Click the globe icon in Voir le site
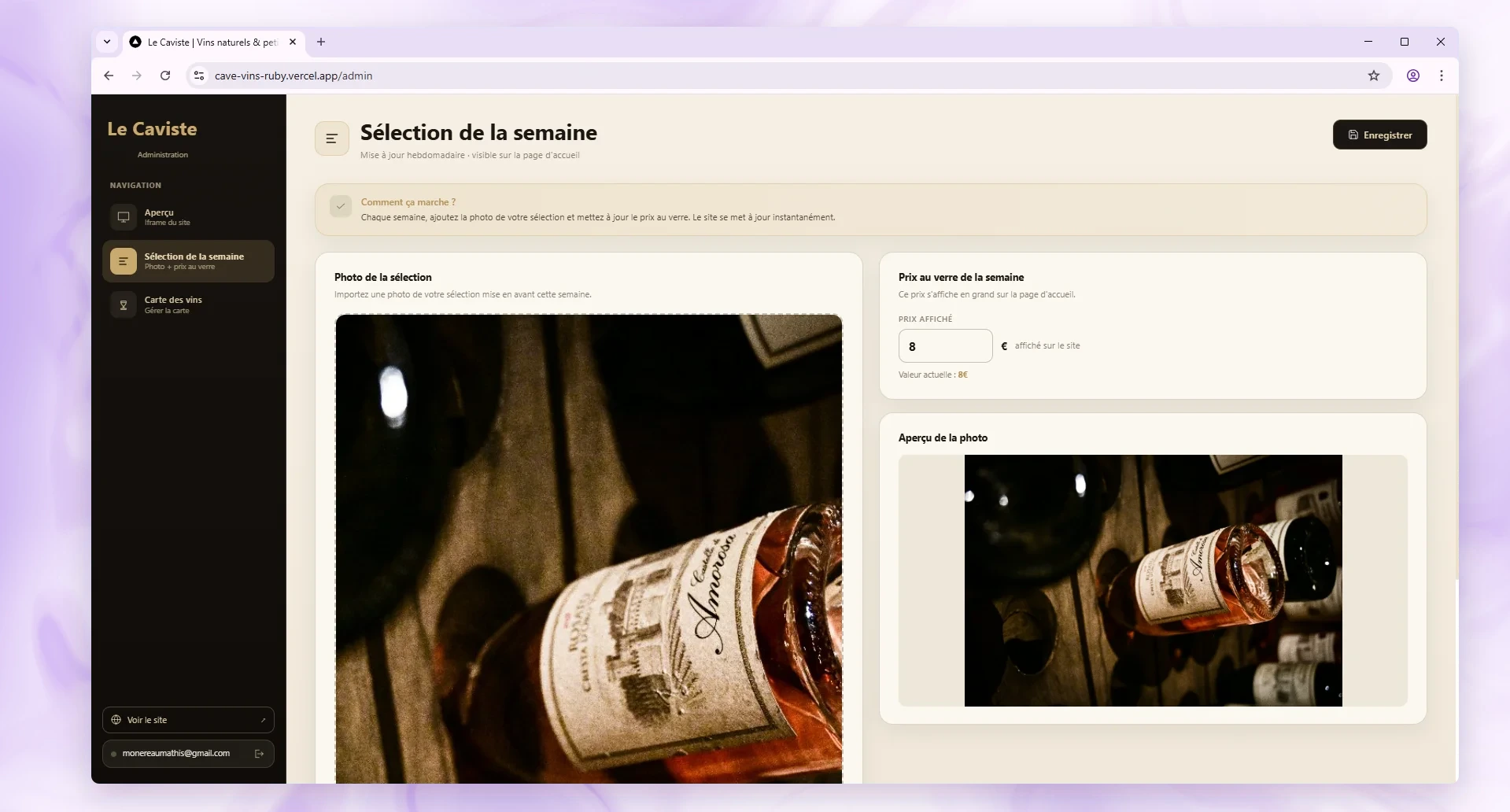Viewport: 1510px width, 812px height. coord(116,720)
